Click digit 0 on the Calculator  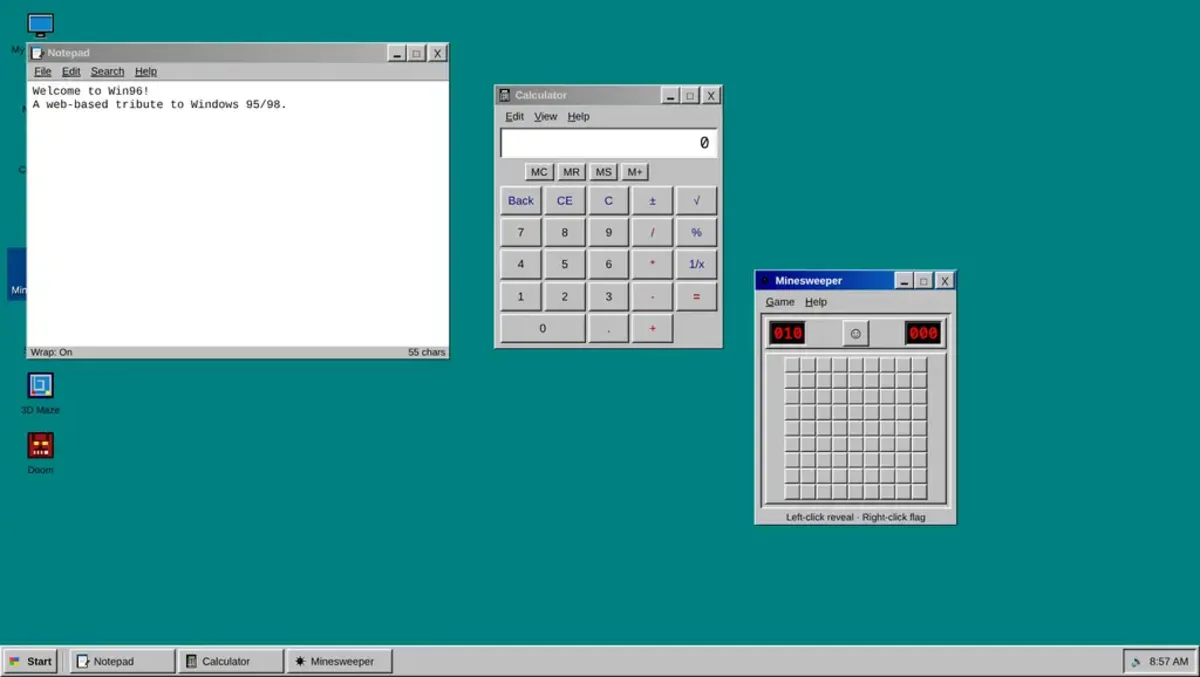tap(543, 328)
